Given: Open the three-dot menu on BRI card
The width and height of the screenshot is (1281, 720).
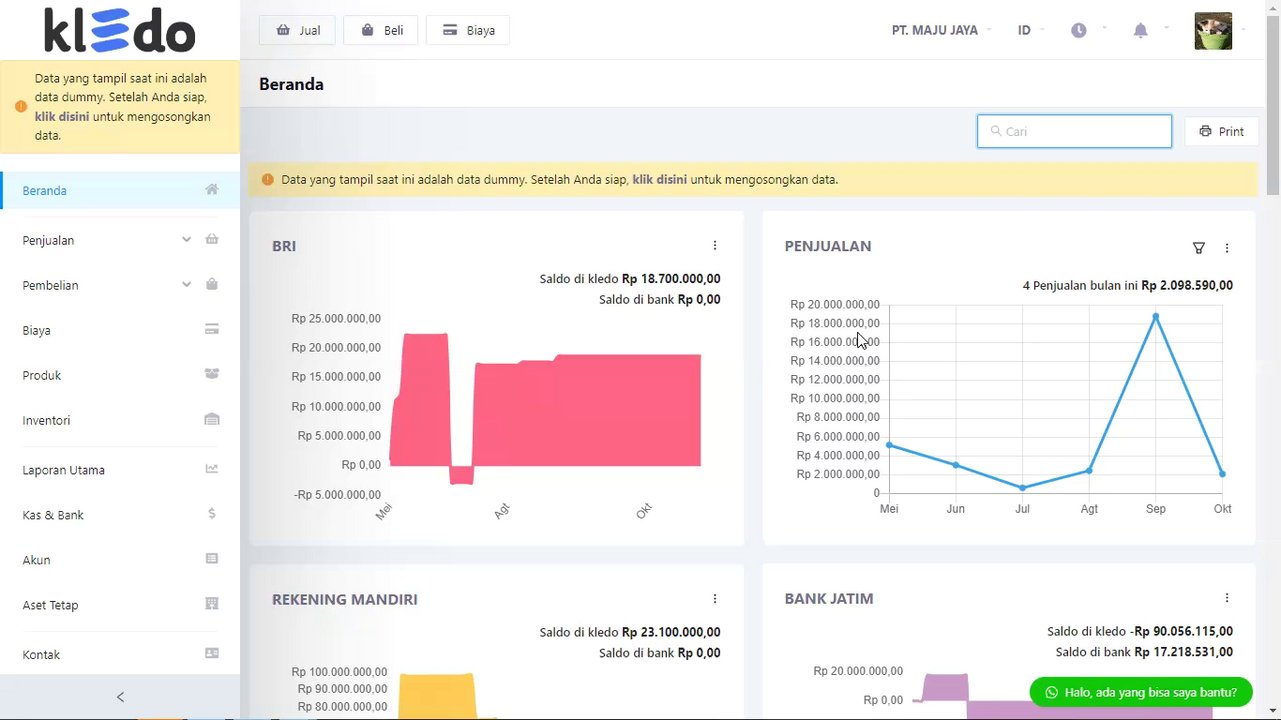Looking at the screenshot, I should [715, 245].
